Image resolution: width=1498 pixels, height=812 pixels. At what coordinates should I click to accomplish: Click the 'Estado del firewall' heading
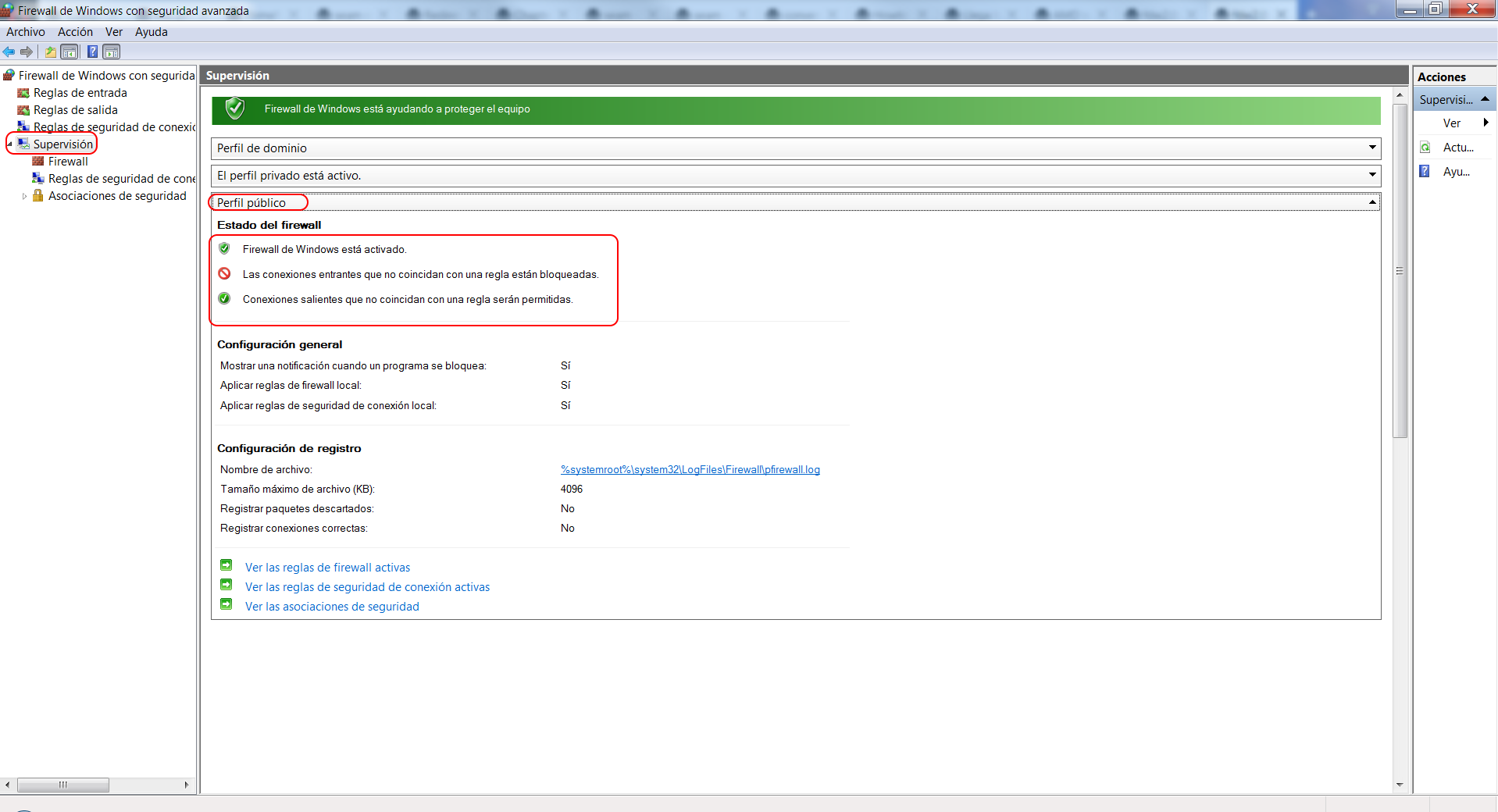[x=269, y=225]
